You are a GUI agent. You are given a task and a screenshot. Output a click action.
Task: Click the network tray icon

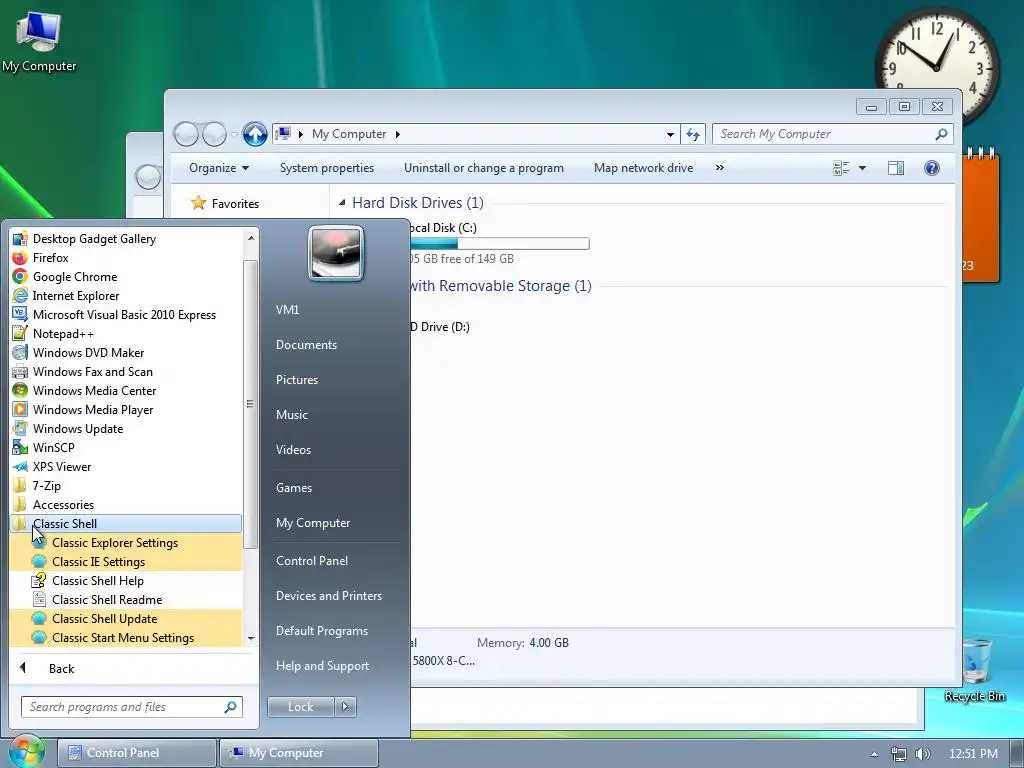(x=899, y=754)
